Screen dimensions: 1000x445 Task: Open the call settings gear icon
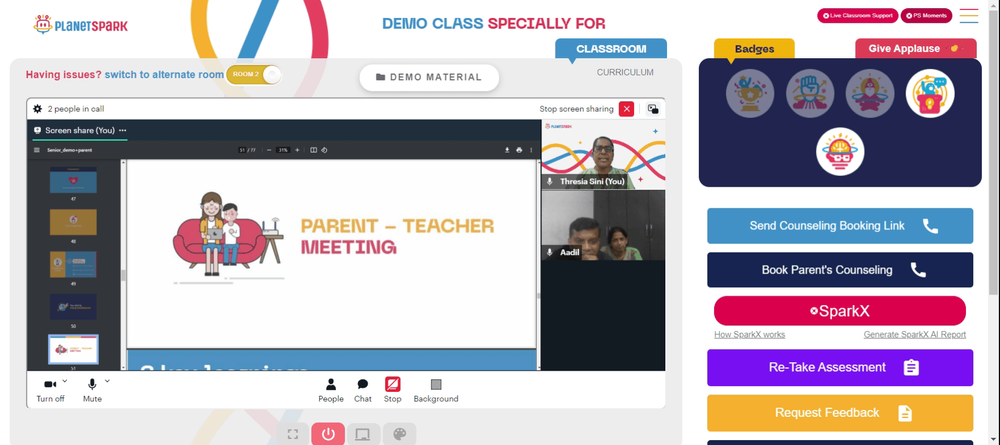tap(38, 109)
